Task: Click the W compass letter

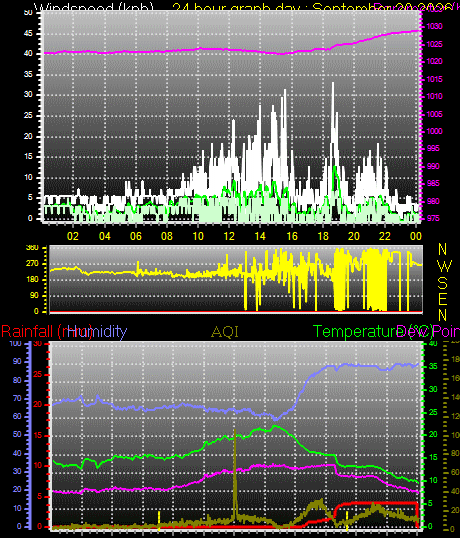Action: pos(445,266)
